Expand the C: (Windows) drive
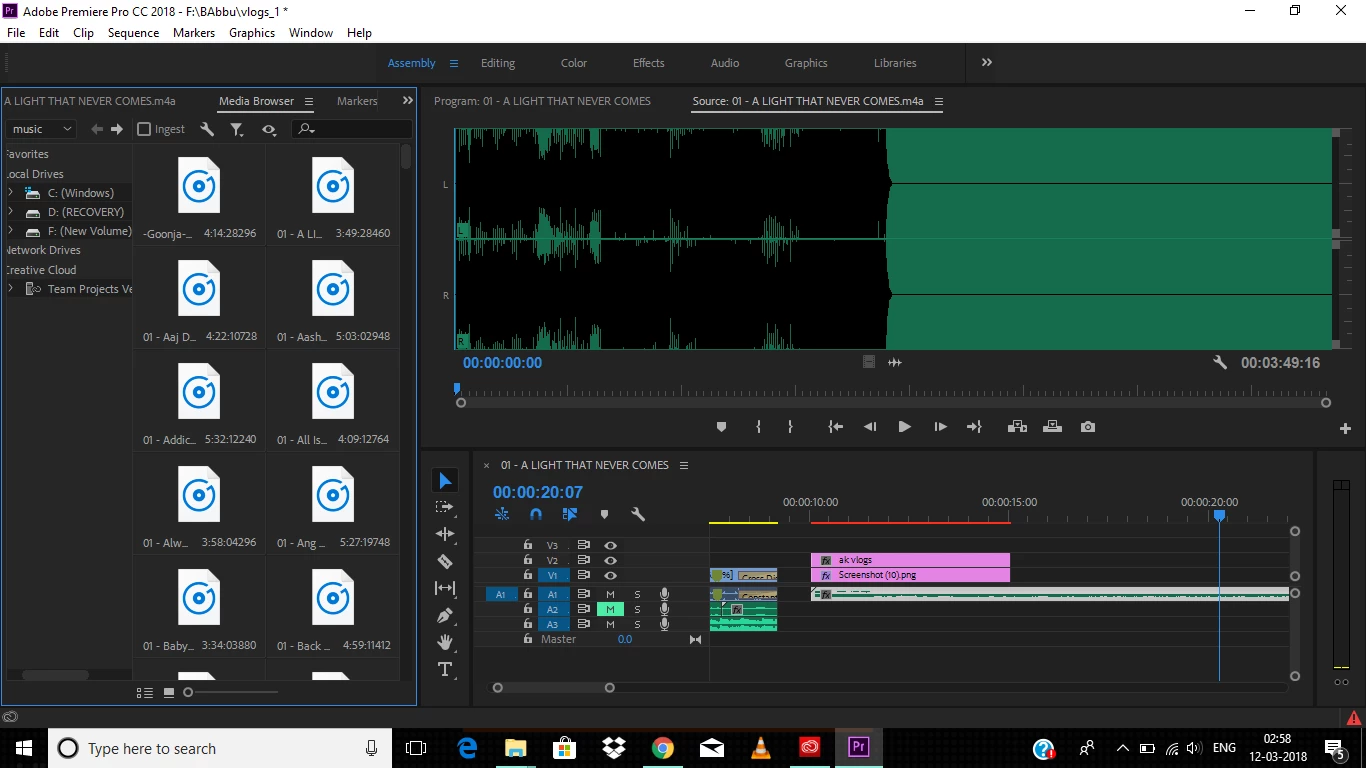1366x768 pixels. pos(10,193)
